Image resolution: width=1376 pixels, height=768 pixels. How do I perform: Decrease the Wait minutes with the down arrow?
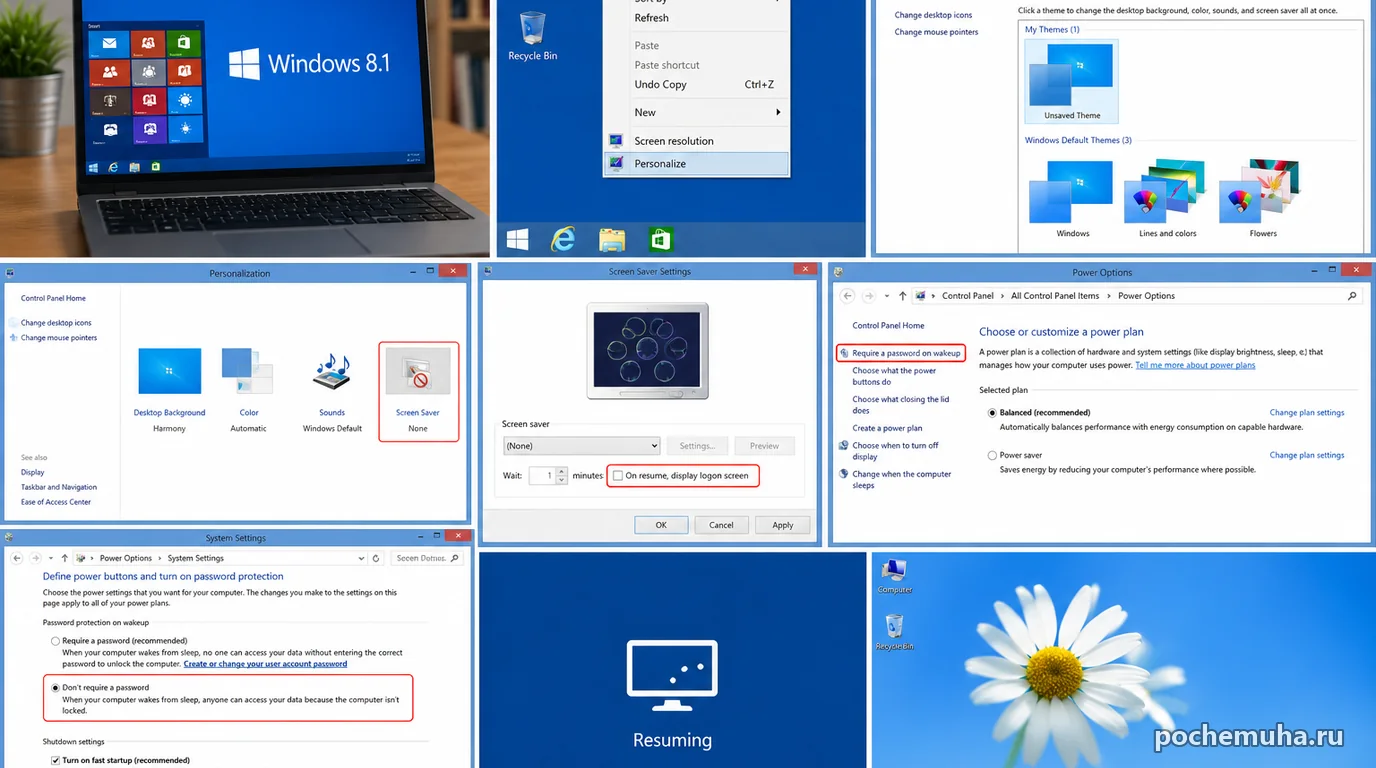pyautogui.click(x=561, y=480)
